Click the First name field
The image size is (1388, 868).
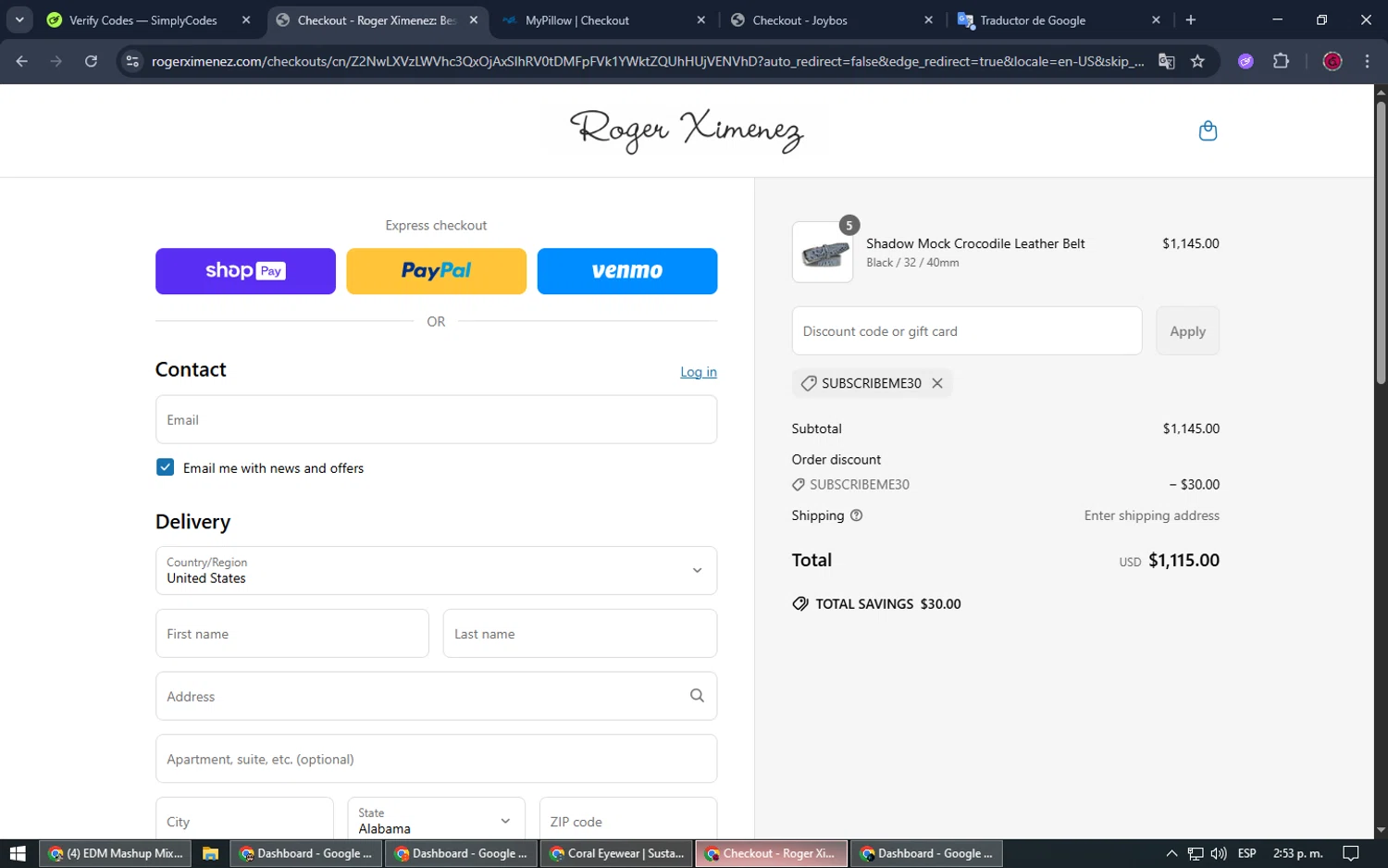pyautogui.click(x=292, y=633)
